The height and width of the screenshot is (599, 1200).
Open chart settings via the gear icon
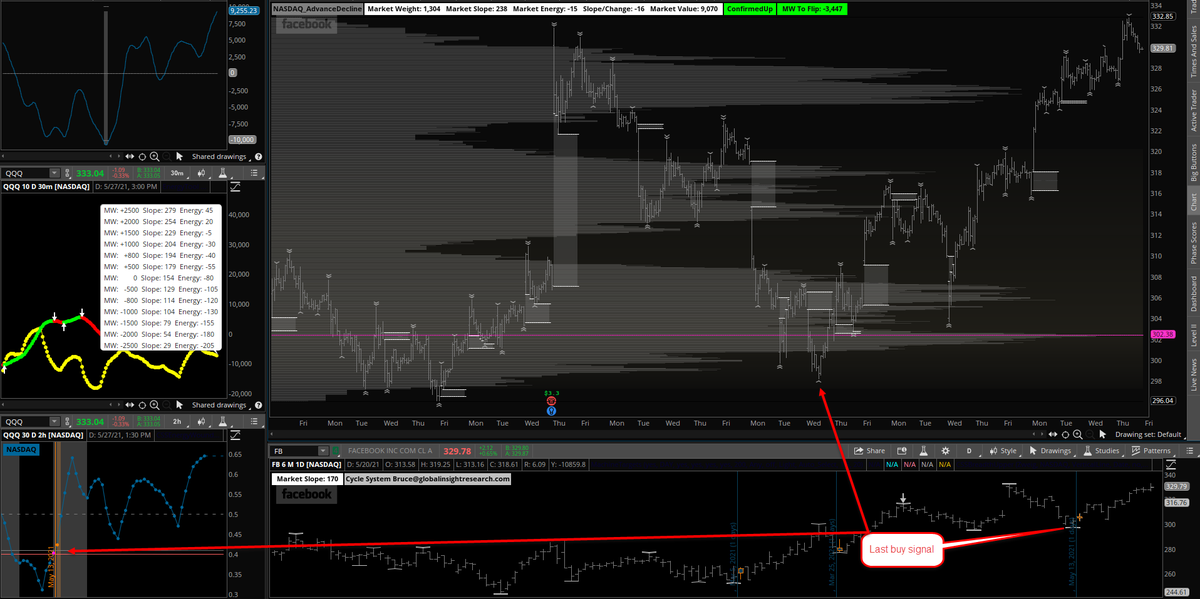945,450
